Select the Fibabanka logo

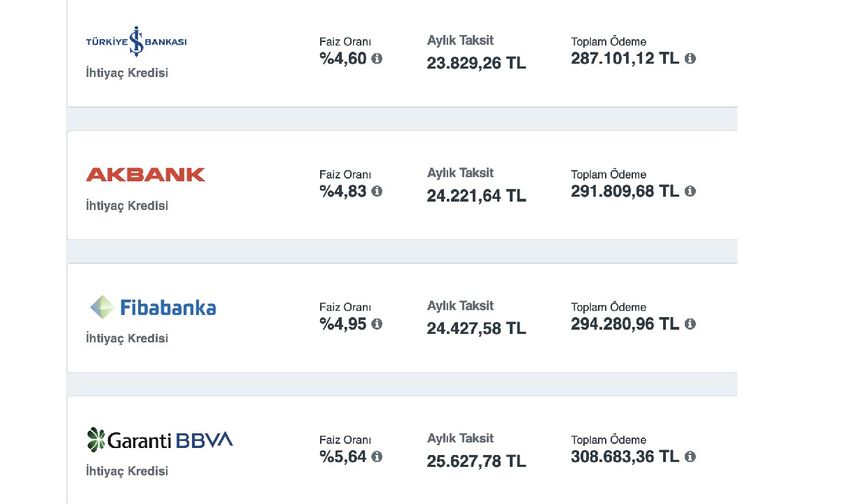coord(153,307)
